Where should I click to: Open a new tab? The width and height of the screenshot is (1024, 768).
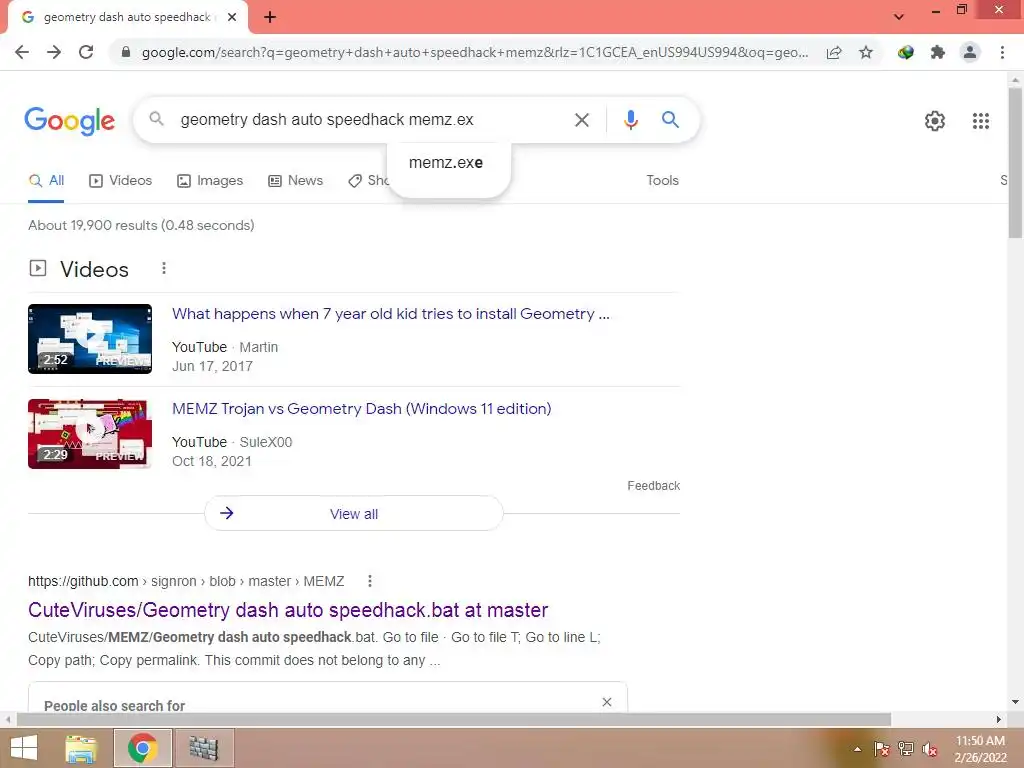click(270, 17)
